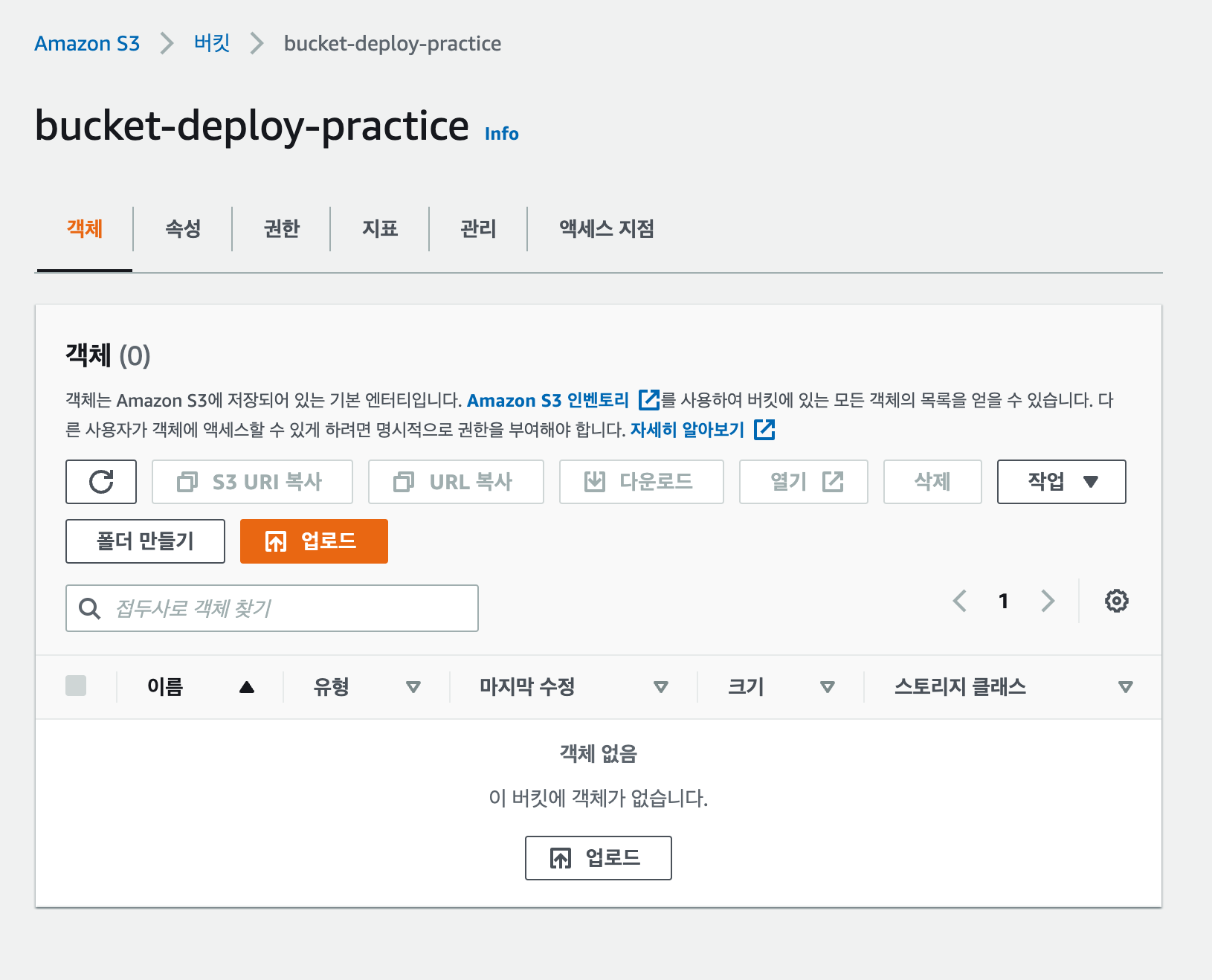Go to the next page with the right chevron
The image size is (1212, 980).
1048,601
